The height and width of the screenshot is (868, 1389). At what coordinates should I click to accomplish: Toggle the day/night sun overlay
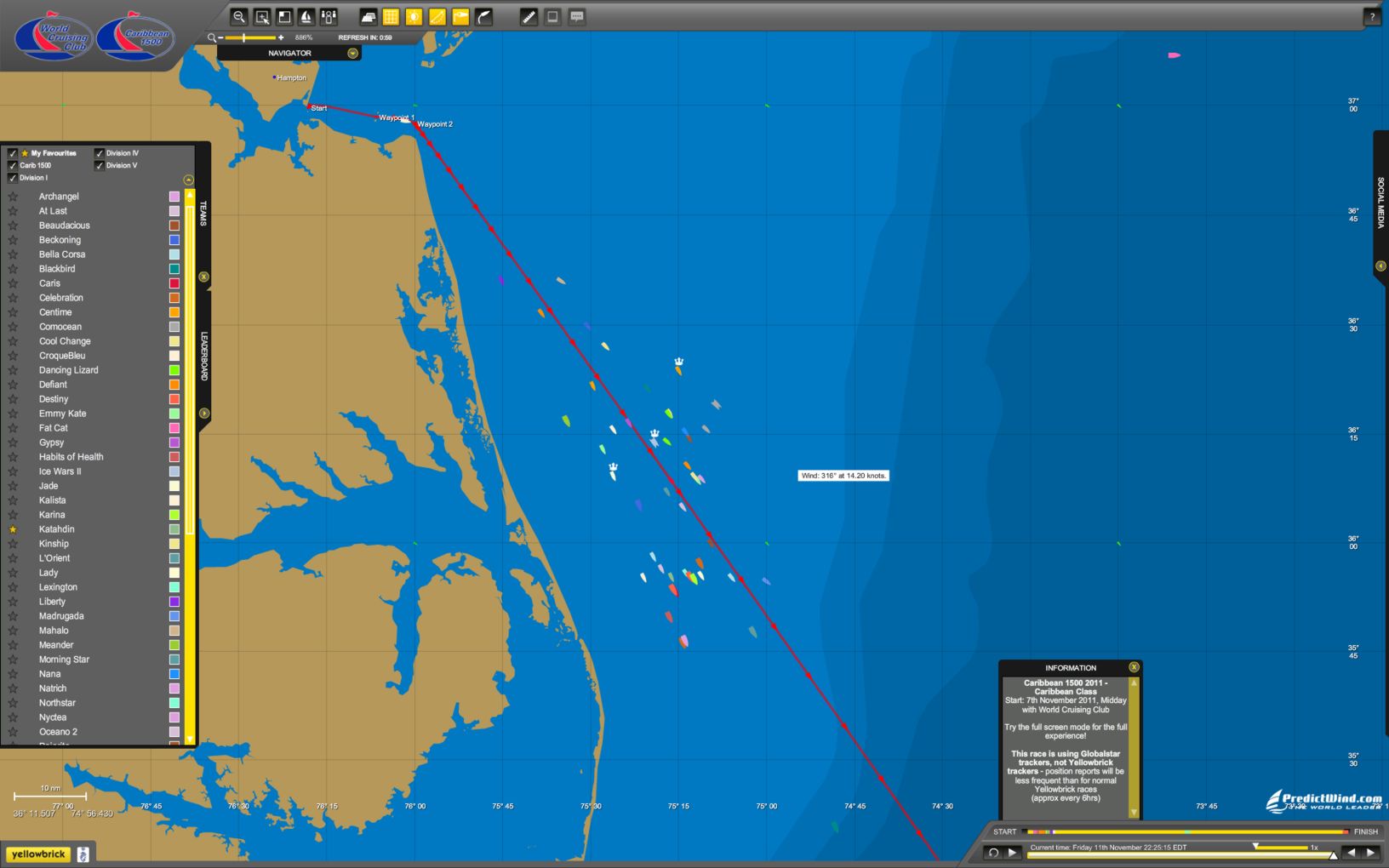[414, 16]
